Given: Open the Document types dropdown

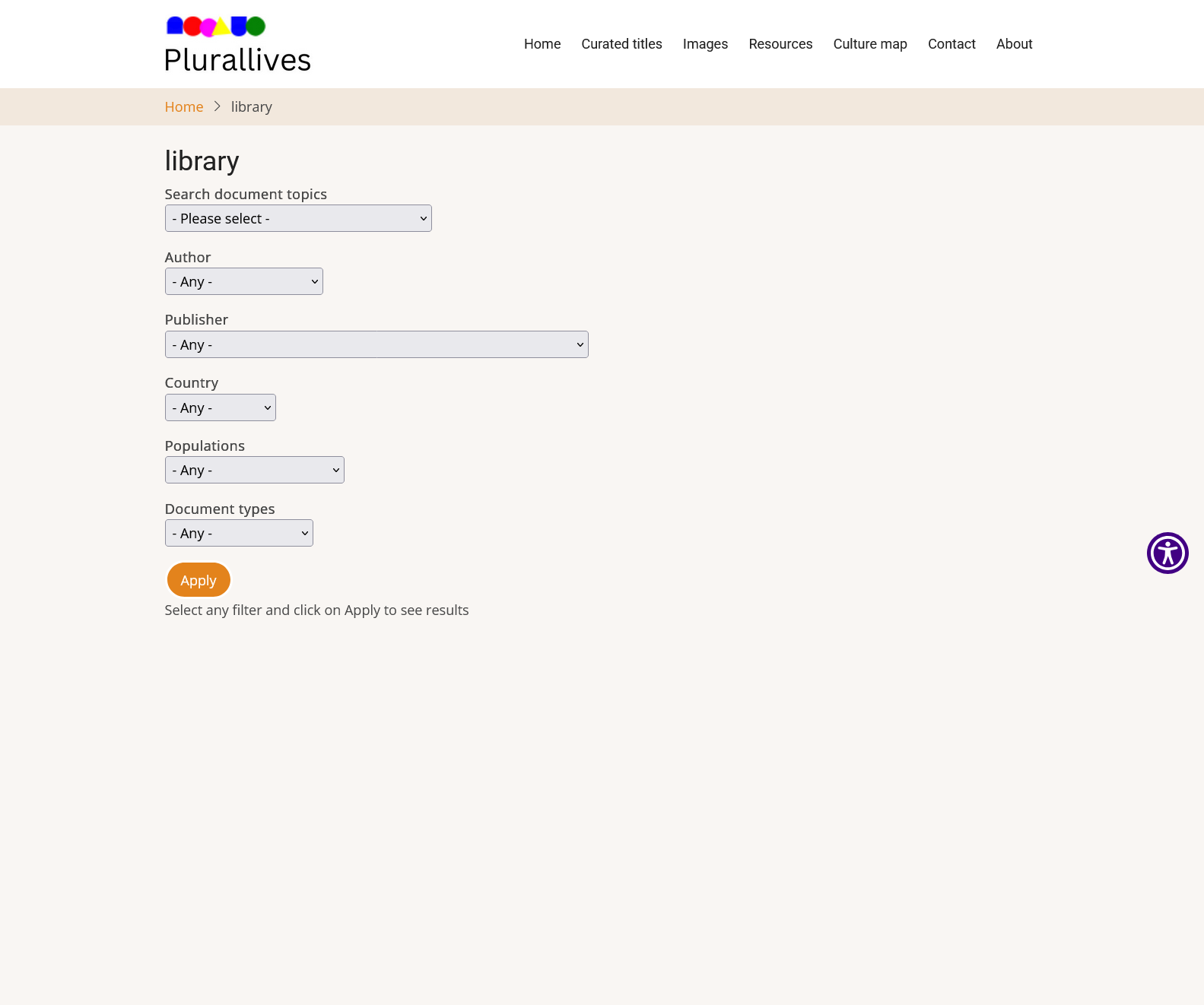Looking at the screenshot, I should point(239,533).
